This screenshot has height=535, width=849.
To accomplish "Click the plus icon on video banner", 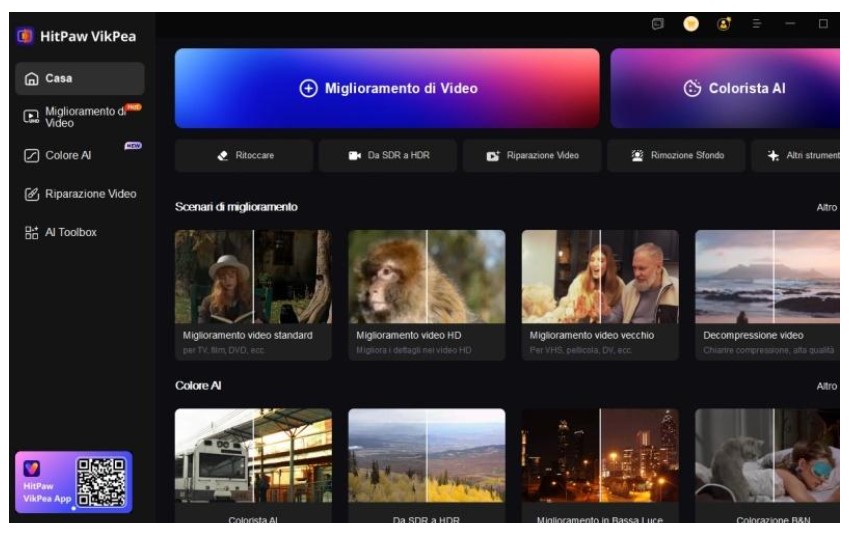I will pyautogui.click(x=309, y=88).
